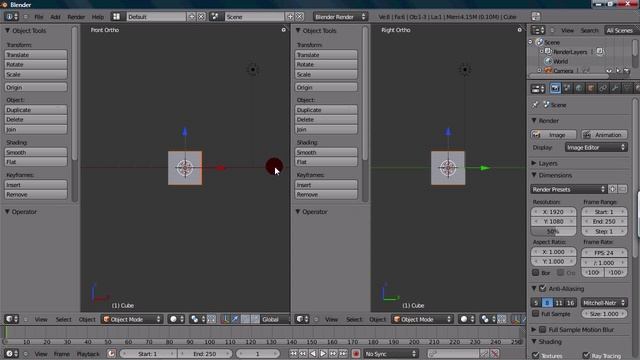Collapse the Render panel
640x360 pixels.
tap(534, 121)
